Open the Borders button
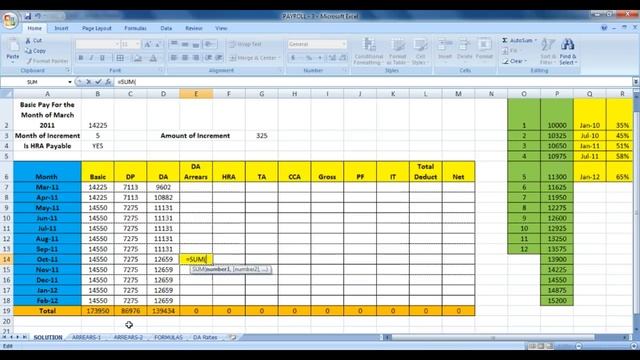 click(x=120, y=58)
